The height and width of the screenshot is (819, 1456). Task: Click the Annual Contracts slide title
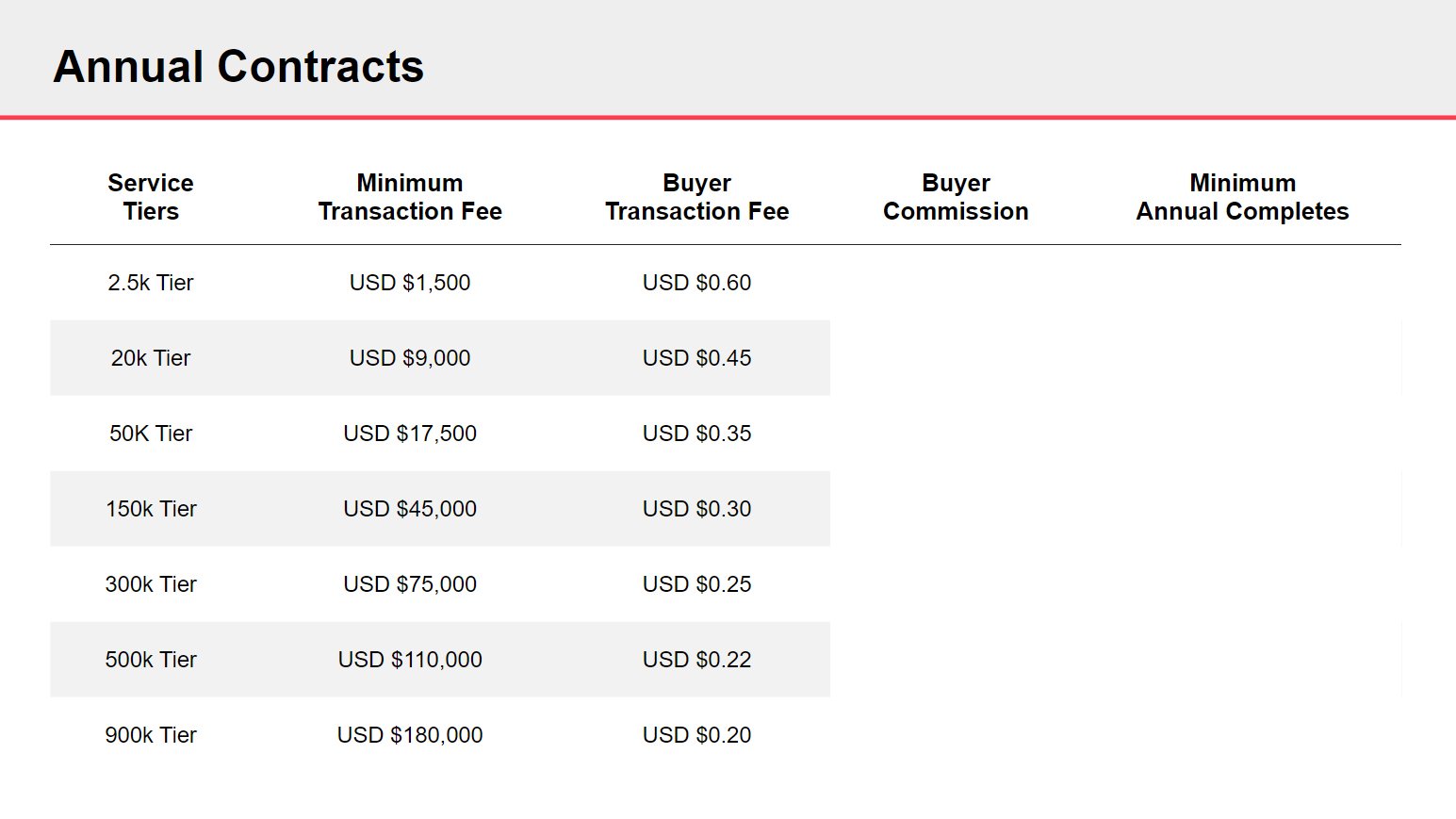[238, 67]
